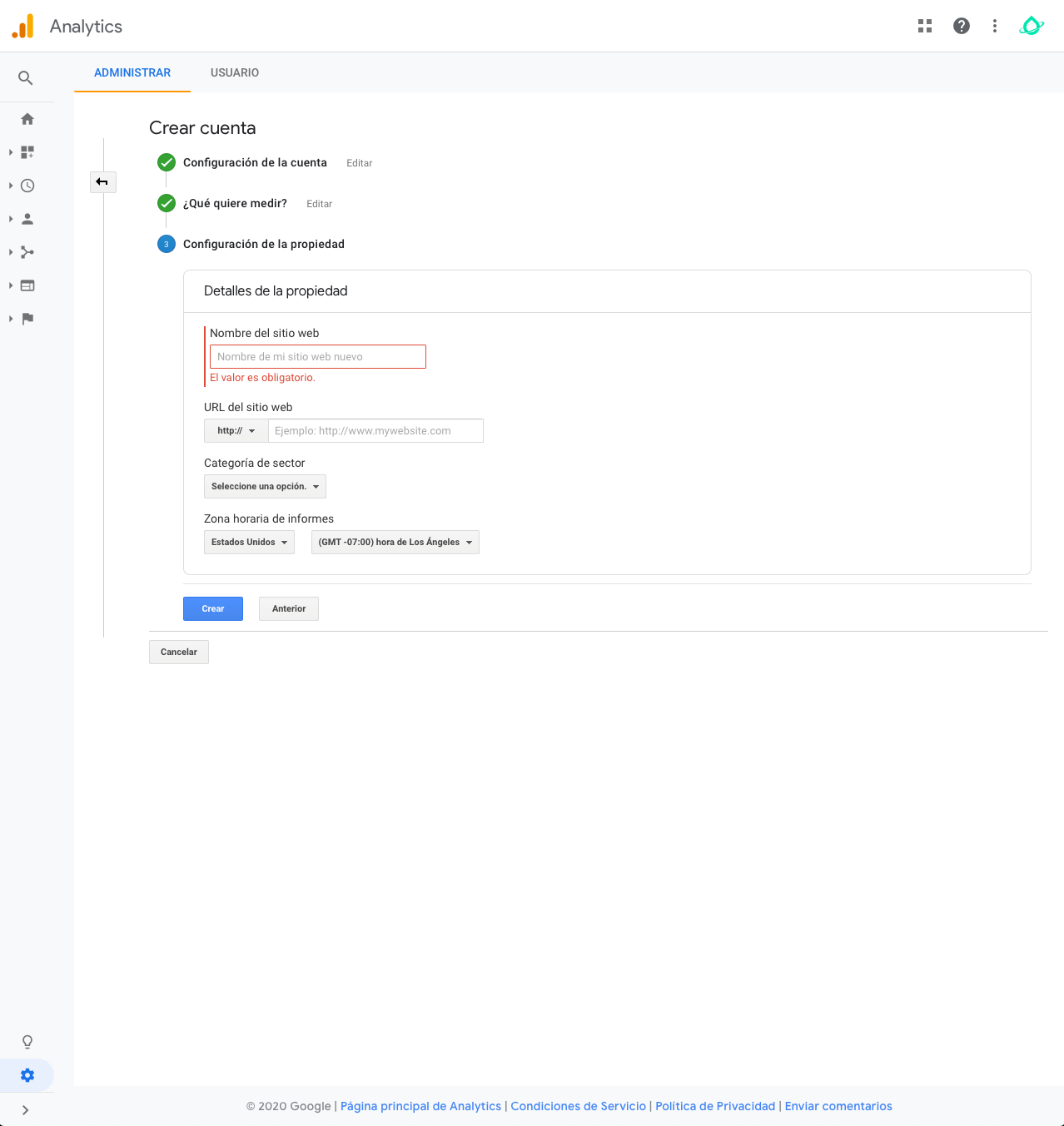1064x1126 pixels.
Task: Open Customization dashboards icon in sidebar
Action: click(x=27, y=152)
